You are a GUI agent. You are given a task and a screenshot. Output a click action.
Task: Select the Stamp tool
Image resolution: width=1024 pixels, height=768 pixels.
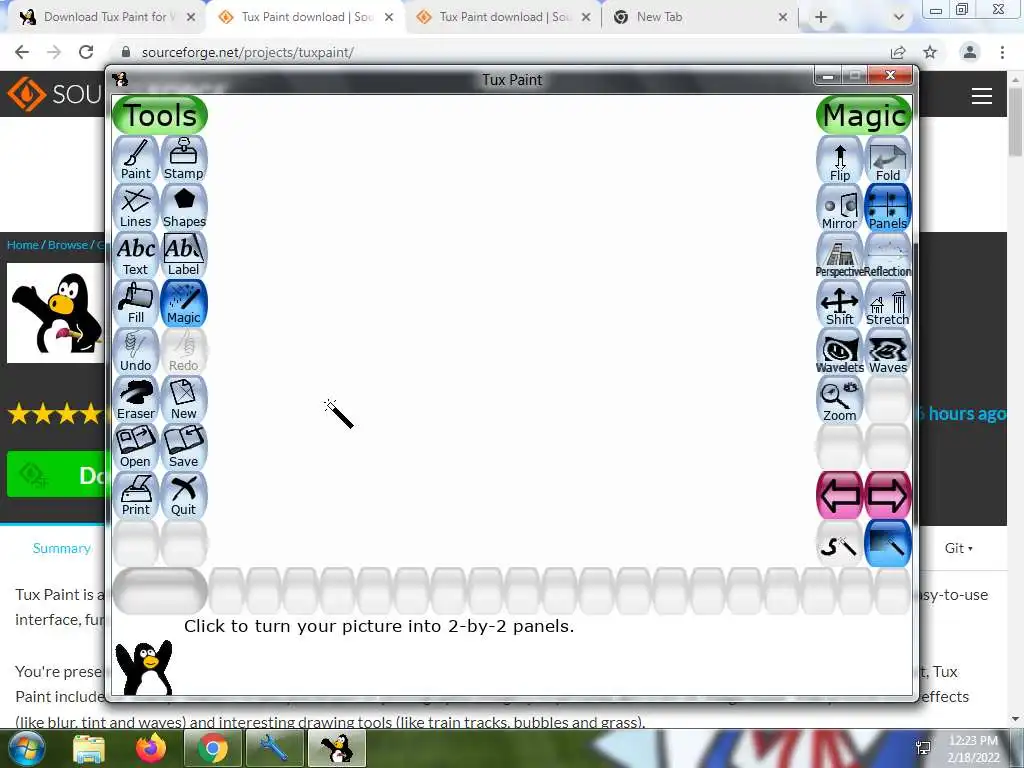pos(184,159)
